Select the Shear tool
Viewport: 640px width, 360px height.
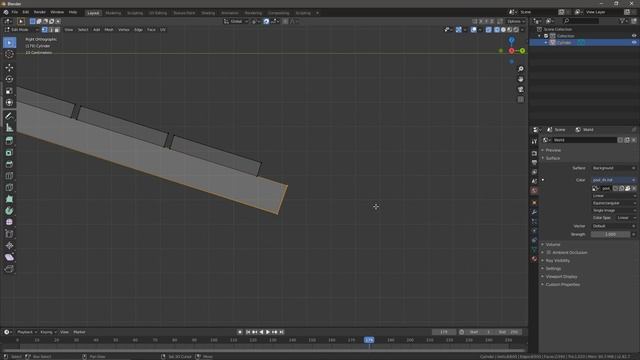click(x=9, y=257)
